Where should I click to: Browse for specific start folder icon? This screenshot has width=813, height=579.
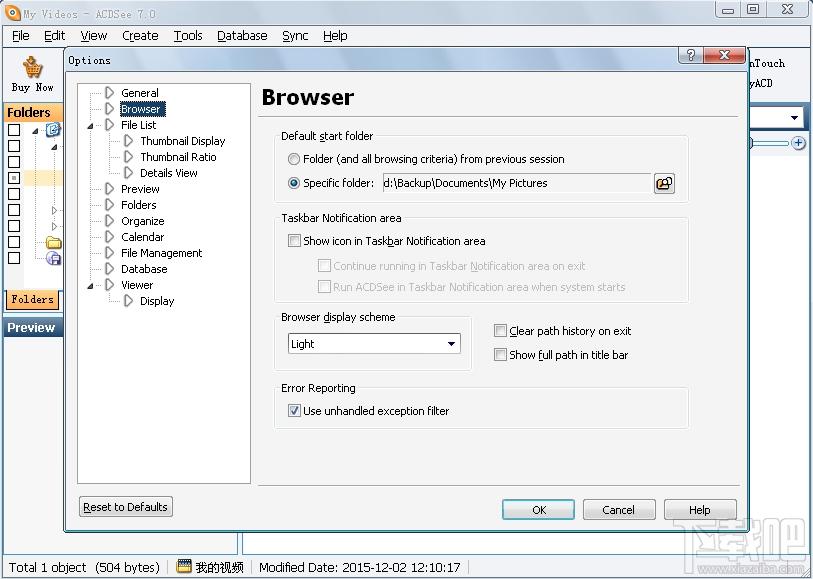[x=664, y=183]
